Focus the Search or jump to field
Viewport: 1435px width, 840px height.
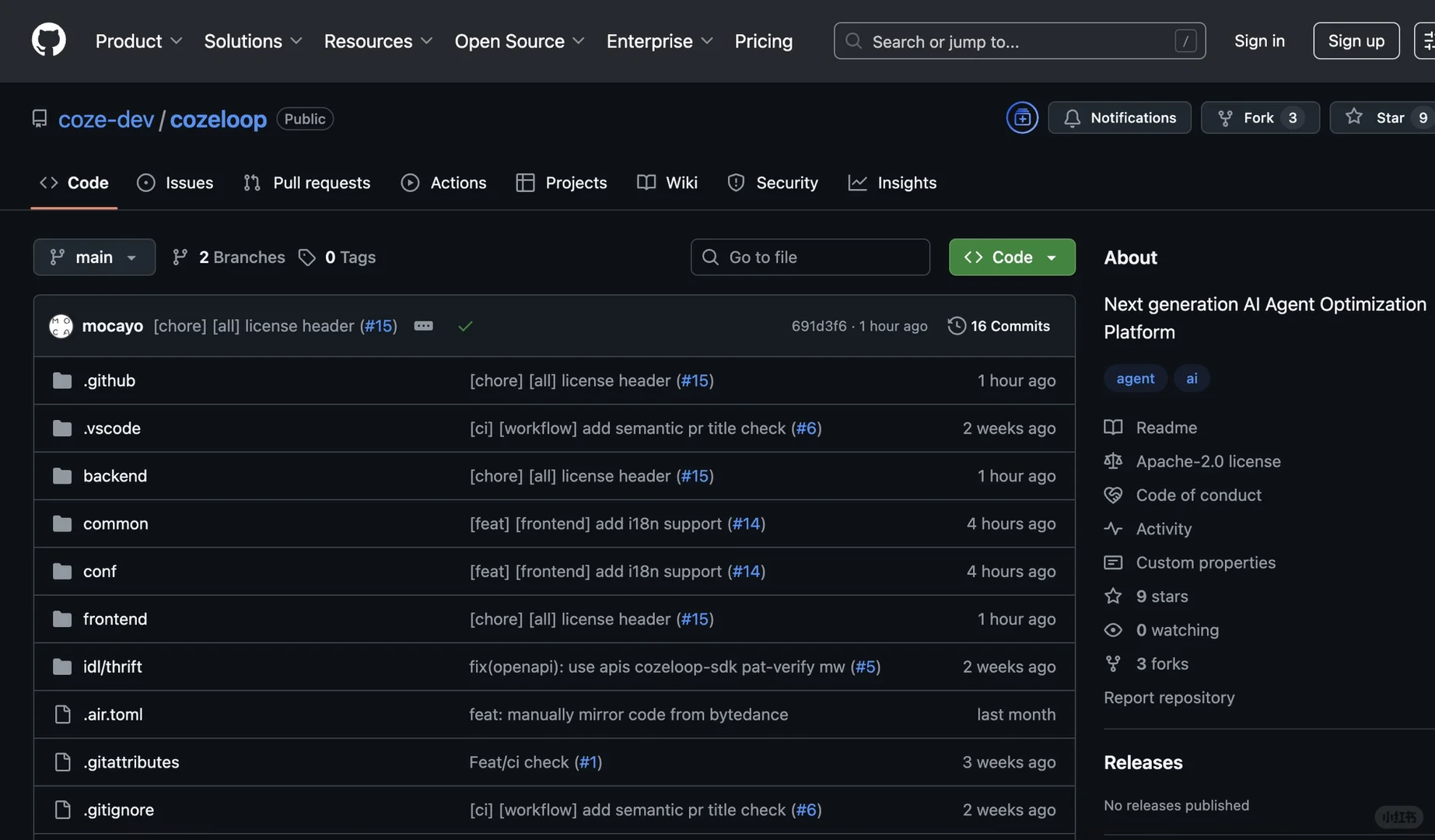[1020, 40]
